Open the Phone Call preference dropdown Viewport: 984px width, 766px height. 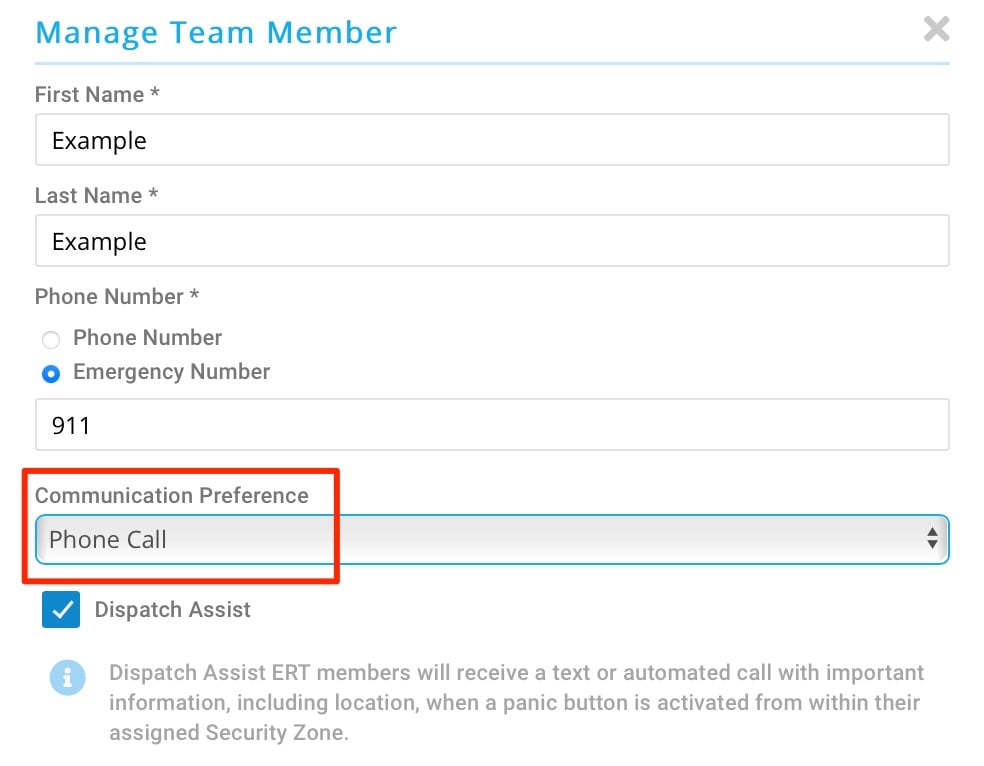pos(491,540)
